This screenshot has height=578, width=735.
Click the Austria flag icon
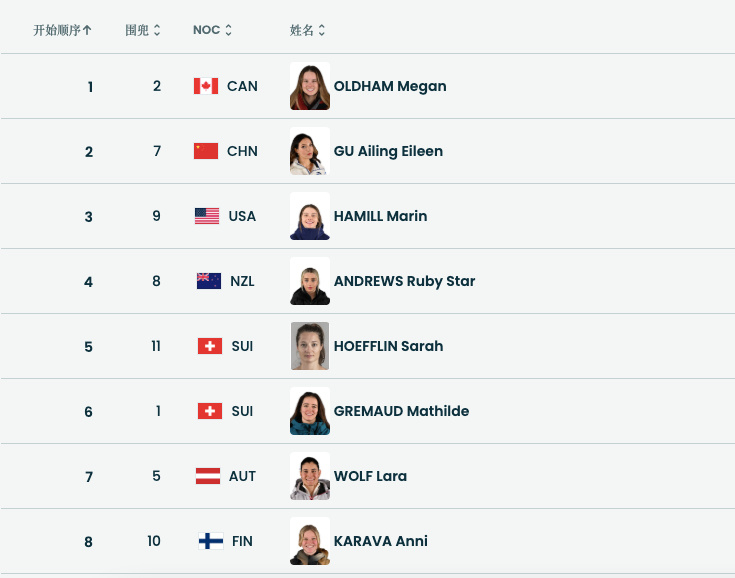click(208, 476)
